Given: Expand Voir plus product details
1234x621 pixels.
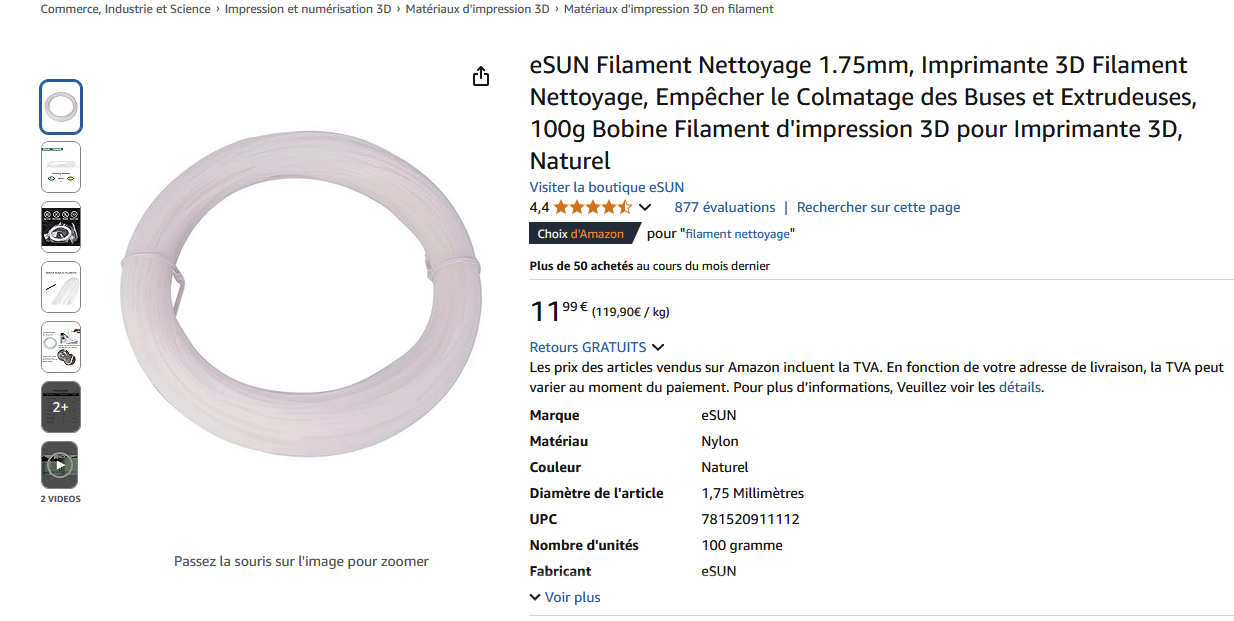Looking at the screenshot, I should [x=565, y=597].
